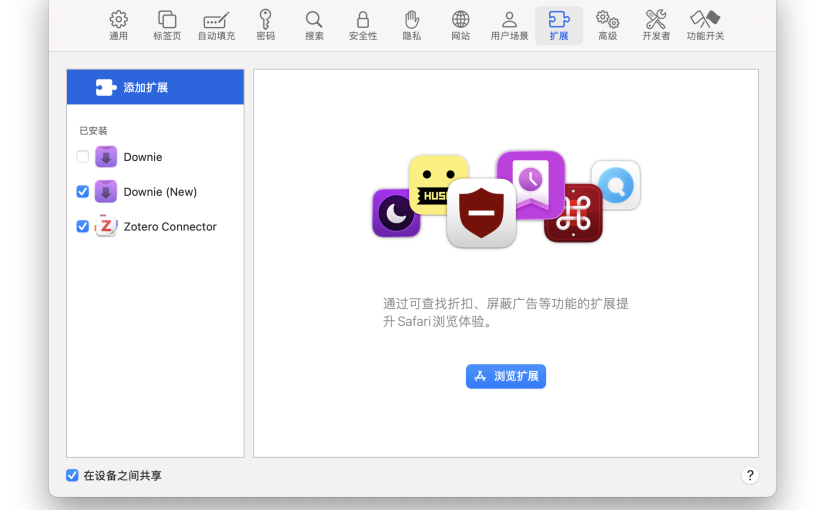825x510 pixels.
Task: Click the 添加扩展 add extension row
Action: [155, 87]
